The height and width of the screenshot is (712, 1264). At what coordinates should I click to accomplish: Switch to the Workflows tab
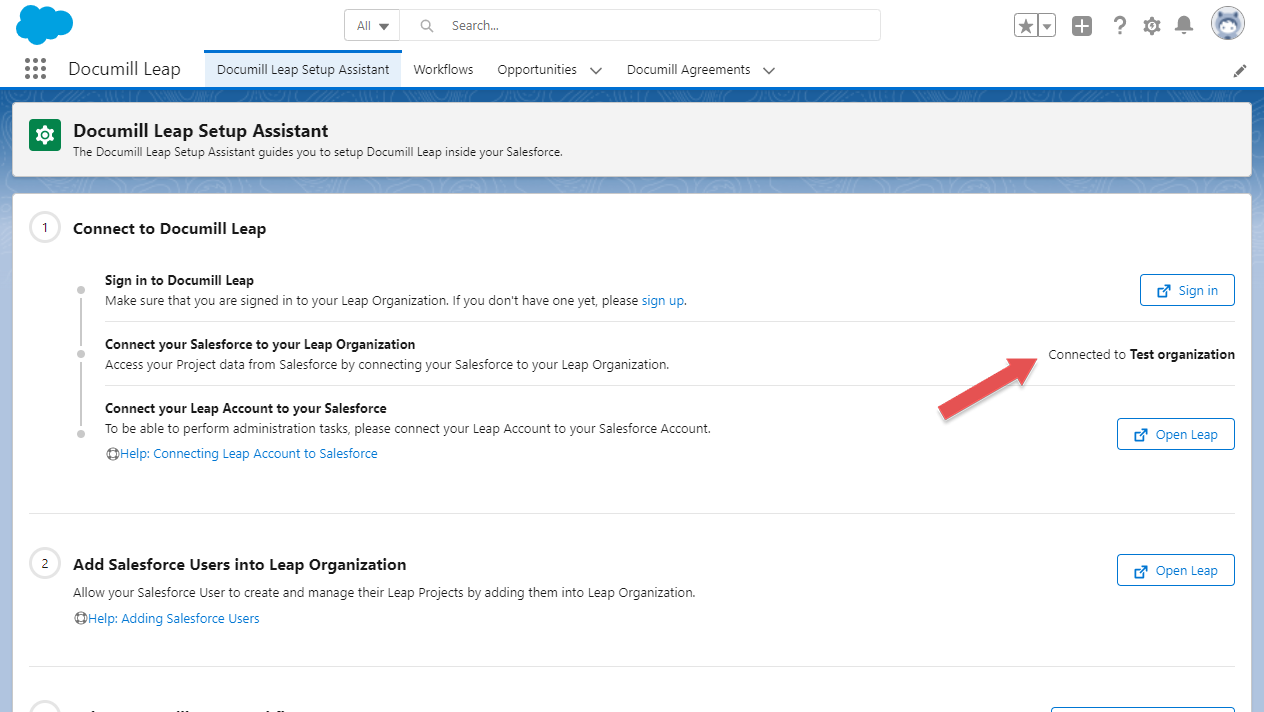pos(443,70)
